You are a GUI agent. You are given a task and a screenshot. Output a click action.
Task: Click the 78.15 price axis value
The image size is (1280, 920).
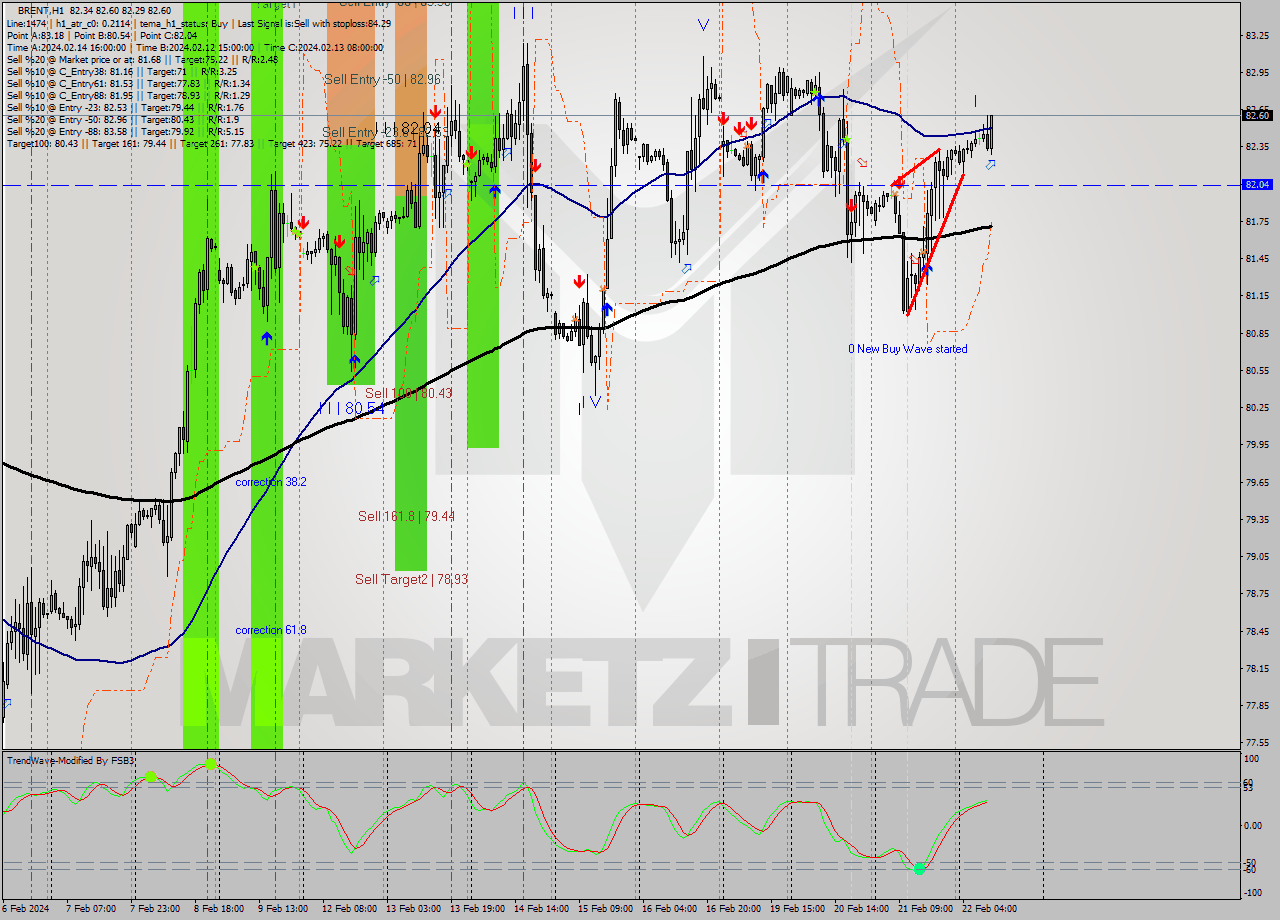click(1258, 669)
